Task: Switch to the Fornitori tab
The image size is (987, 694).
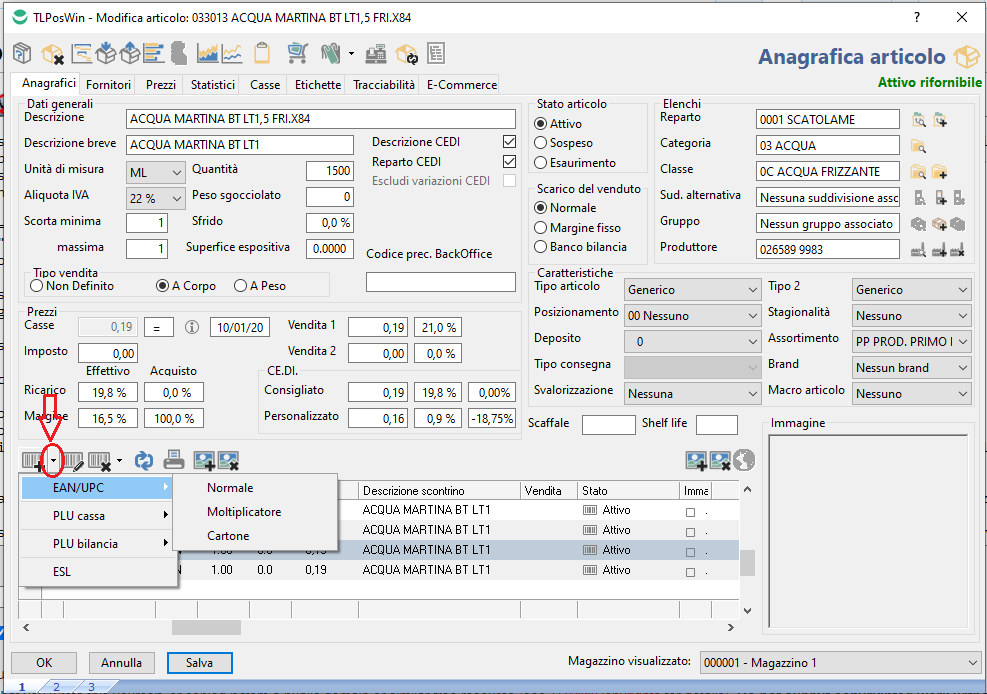Action: tap(108, 86)
